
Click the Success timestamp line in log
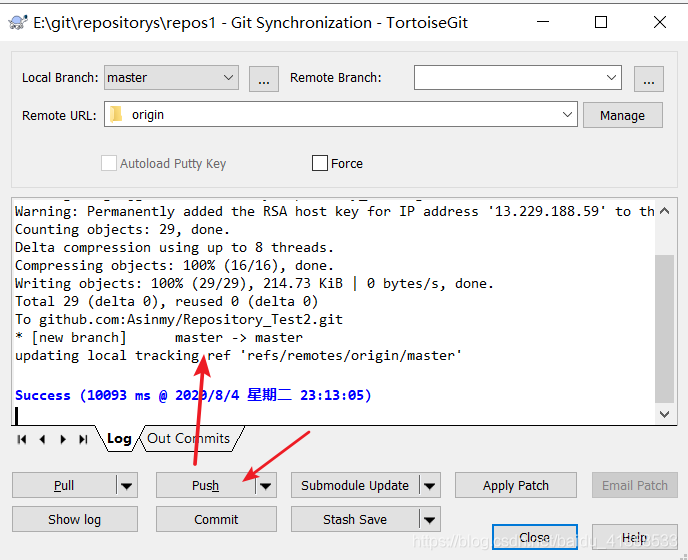pos(193,395)
